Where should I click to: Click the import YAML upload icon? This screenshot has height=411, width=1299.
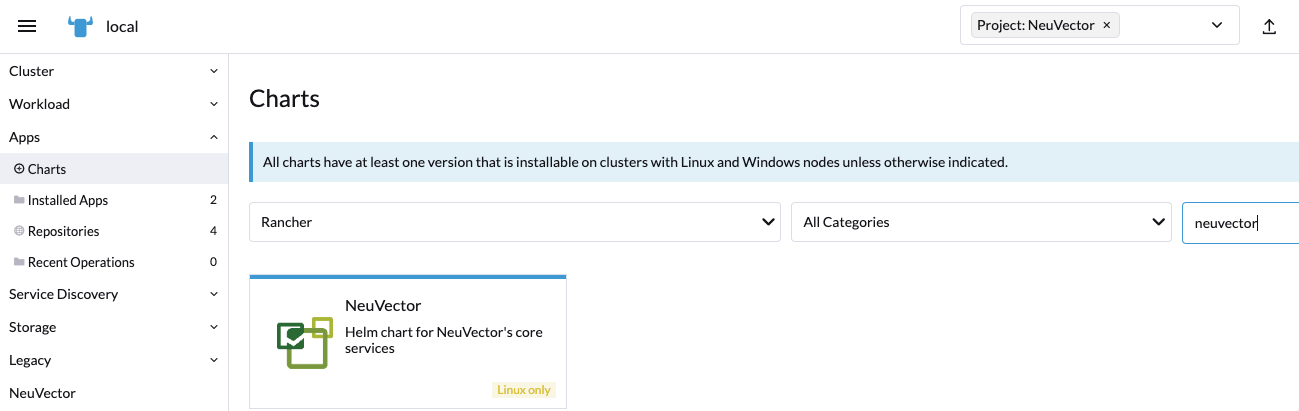[x=1269, y=27]
